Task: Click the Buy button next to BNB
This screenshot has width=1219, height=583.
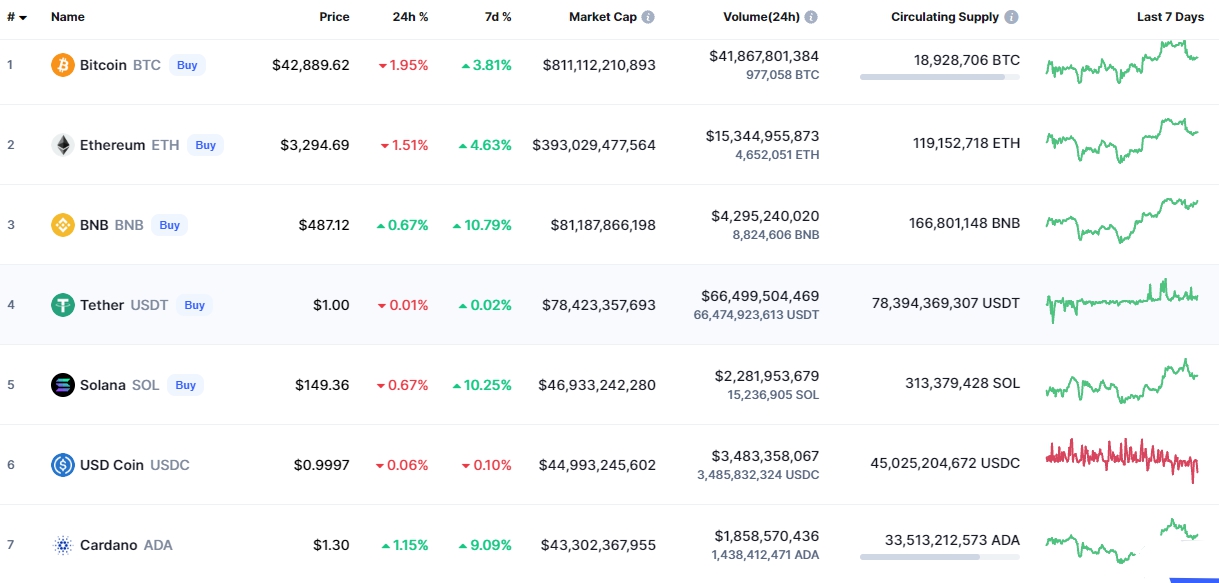Action: click(x=170, y=225)
